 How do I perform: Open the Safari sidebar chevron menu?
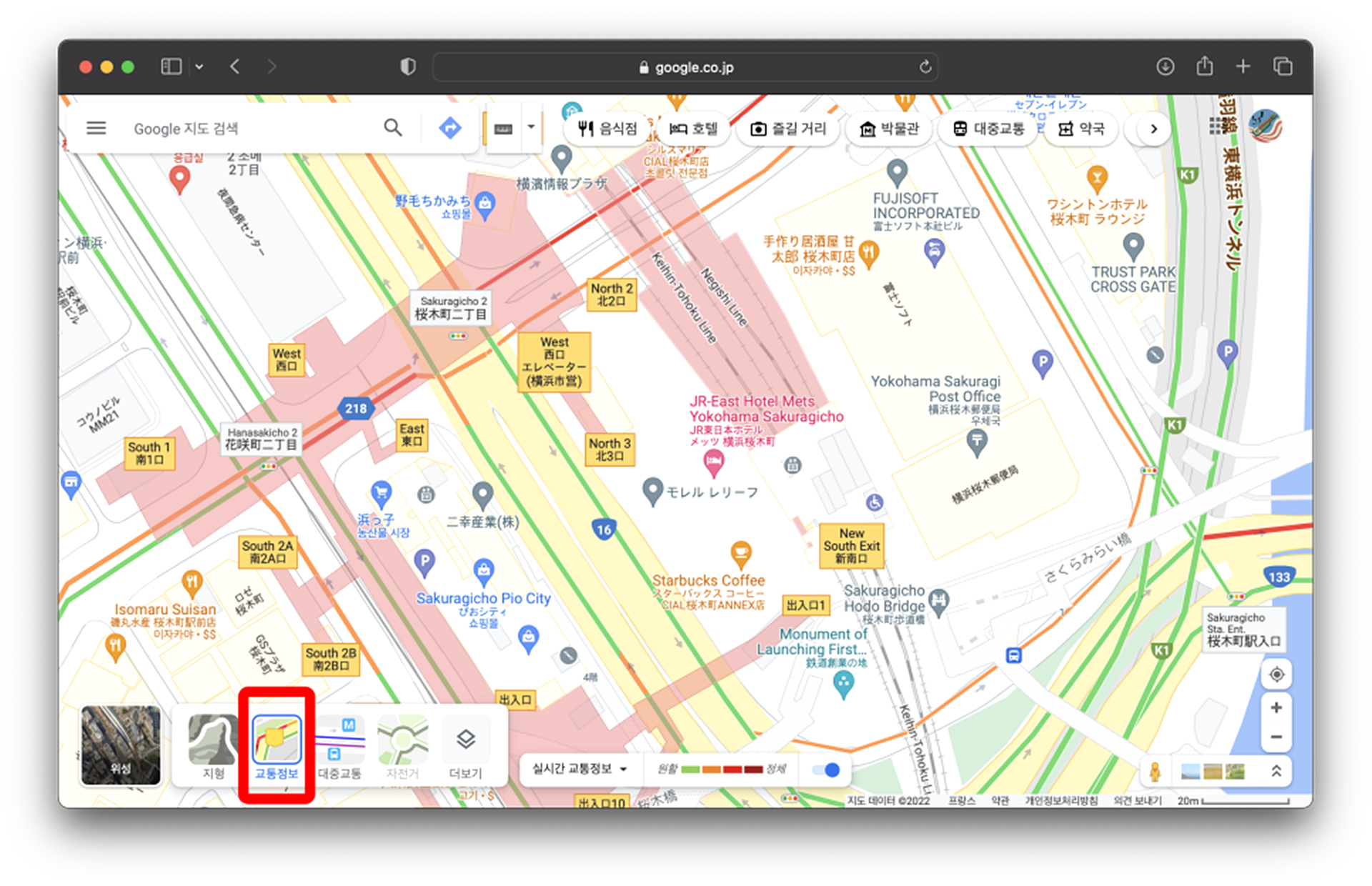tap(199, 66)
